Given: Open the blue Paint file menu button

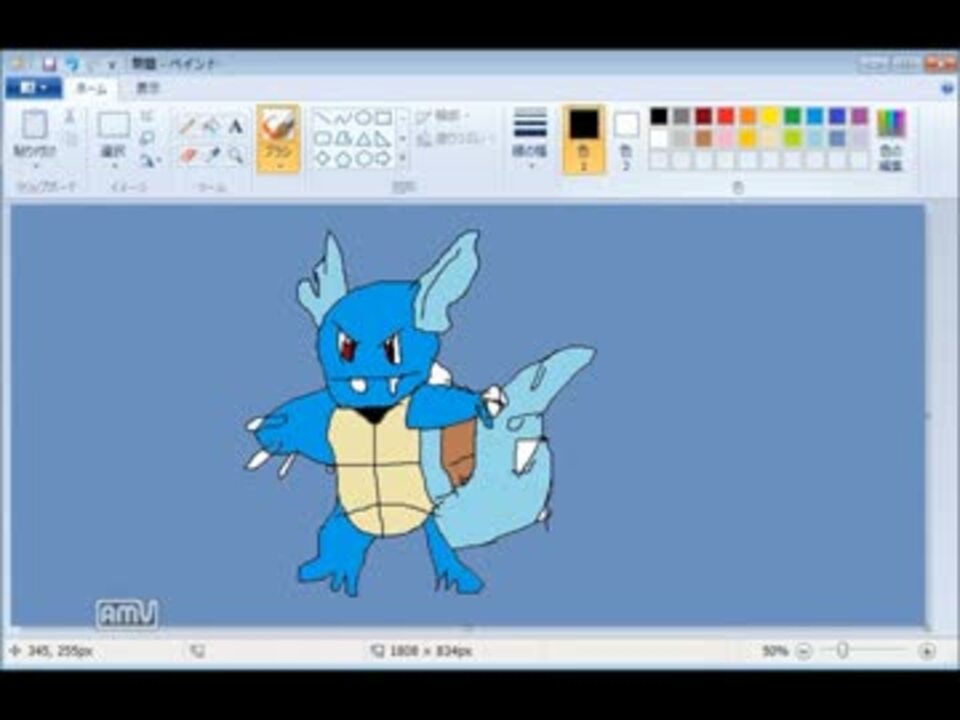Looking at the screenshot, I should (34, 88).
